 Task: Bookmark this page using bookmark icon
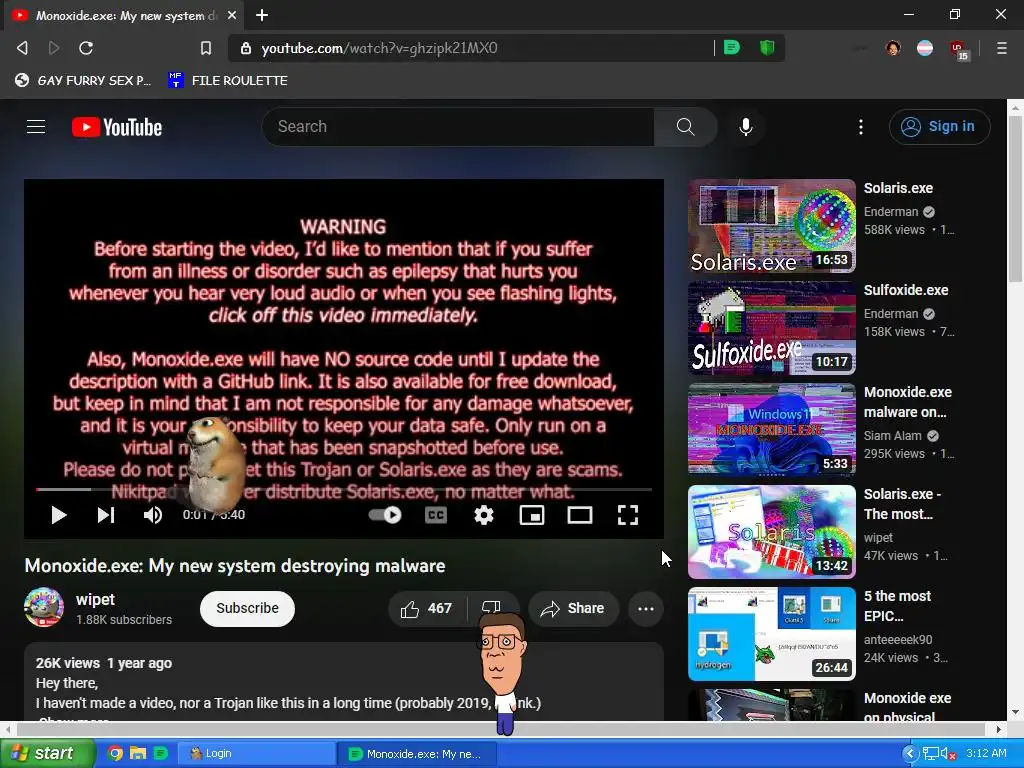(206, 48)
